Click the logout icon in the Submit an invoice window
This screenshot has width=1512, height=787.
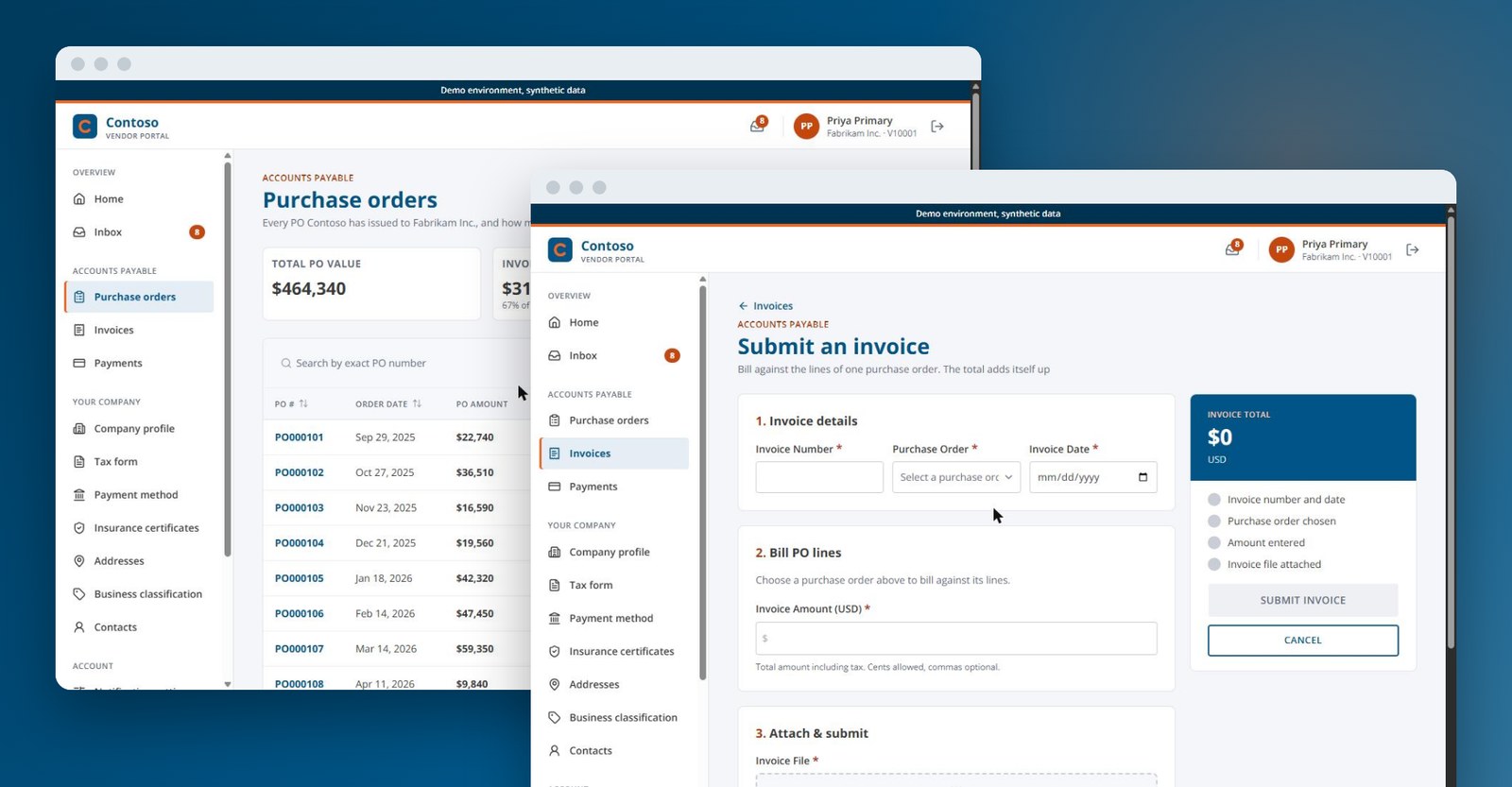pos(1413,250)
